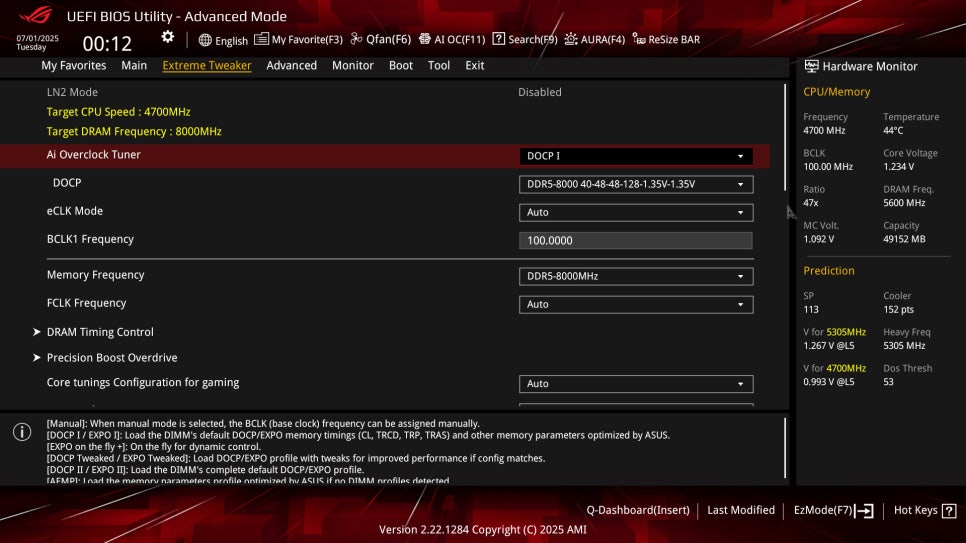The image size is (966, 543).
Task: Expand DRAM Timing Control submenu
Action: pos(100,332)
